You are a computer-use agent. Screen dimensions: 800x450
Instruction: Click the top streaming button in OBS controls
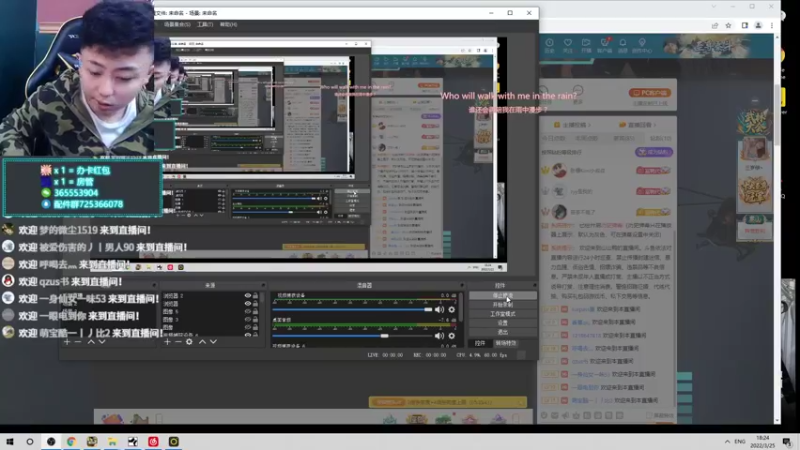[503, 295]
